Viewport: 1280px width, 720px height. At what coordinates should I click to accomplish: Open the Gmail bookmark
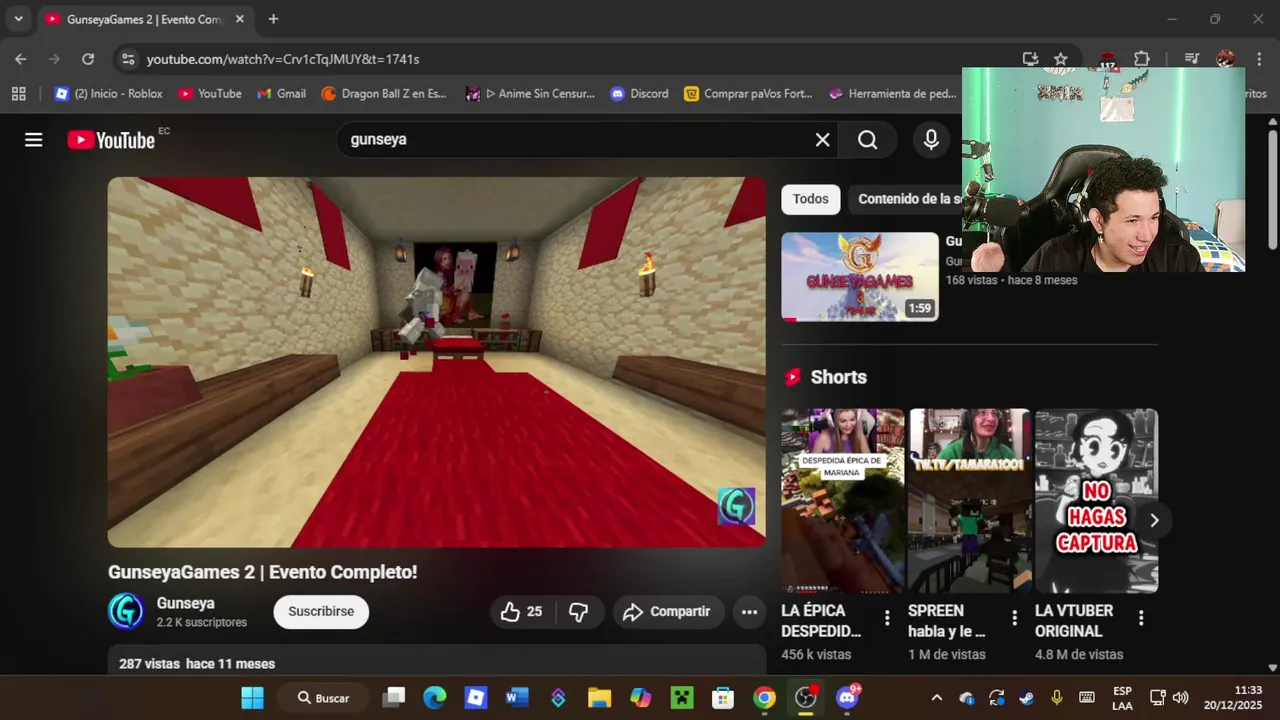click(x=281, y=94)
